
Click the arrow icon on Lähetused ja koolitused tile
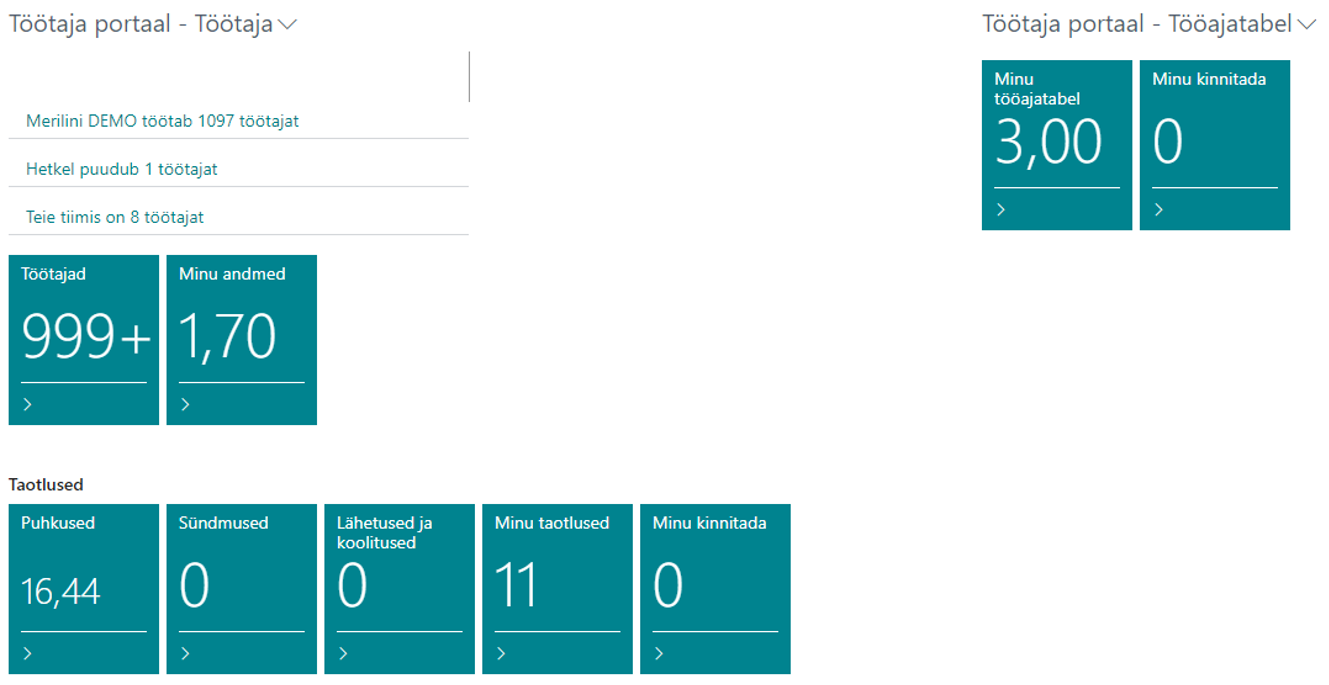coord(344,654)
